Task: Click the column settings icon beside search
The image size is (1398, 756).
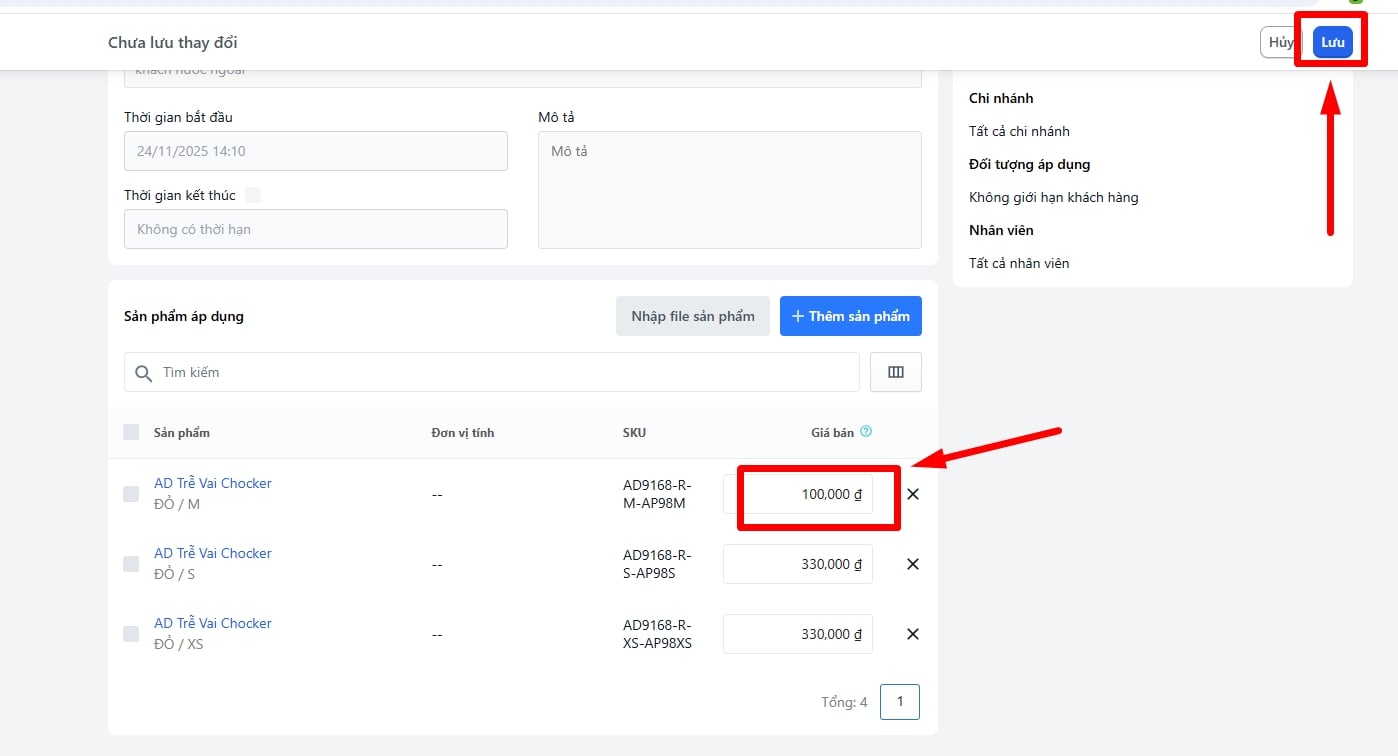Action: [x=895, y=372]
